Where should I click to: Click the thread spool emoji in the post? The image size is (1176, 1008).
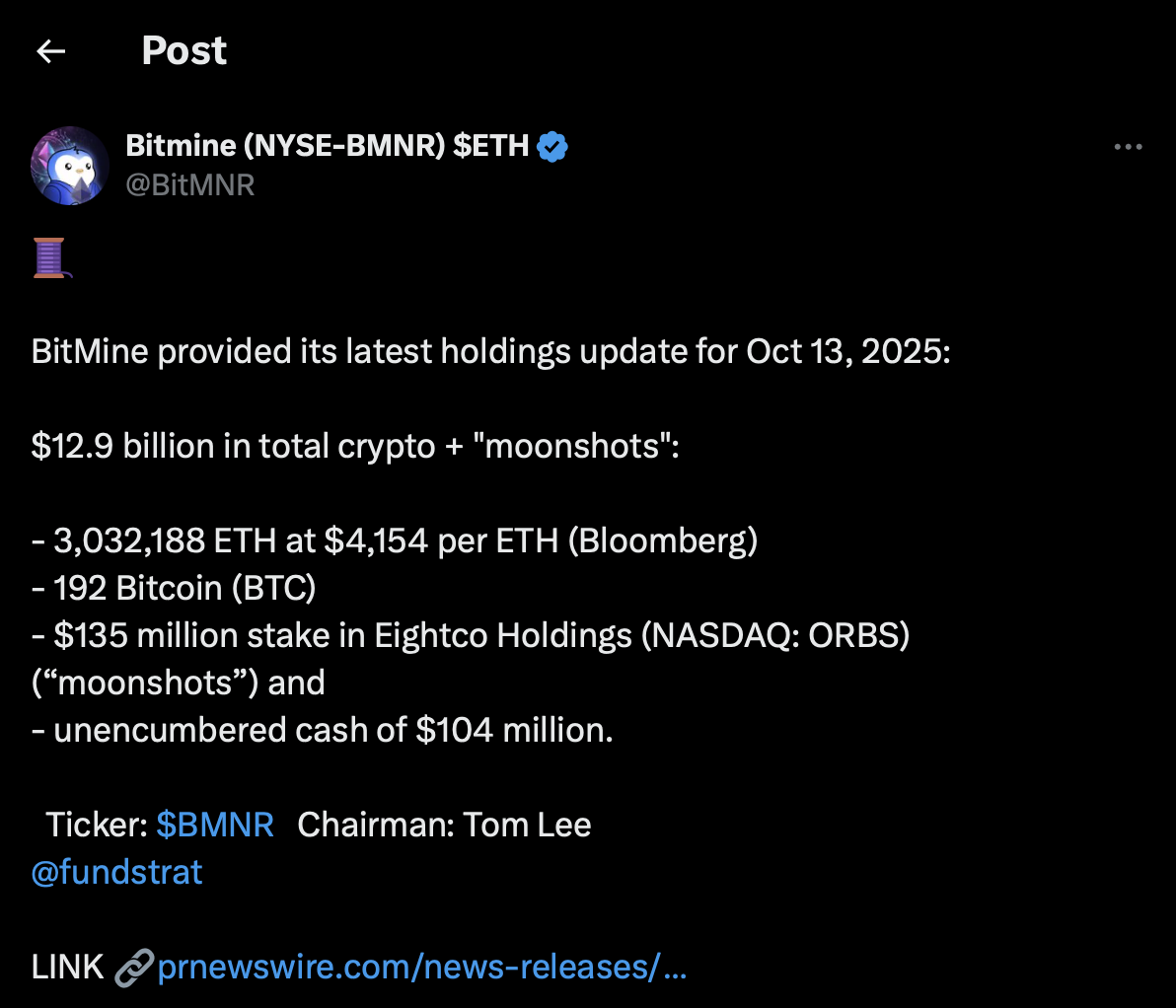[48, 258]
